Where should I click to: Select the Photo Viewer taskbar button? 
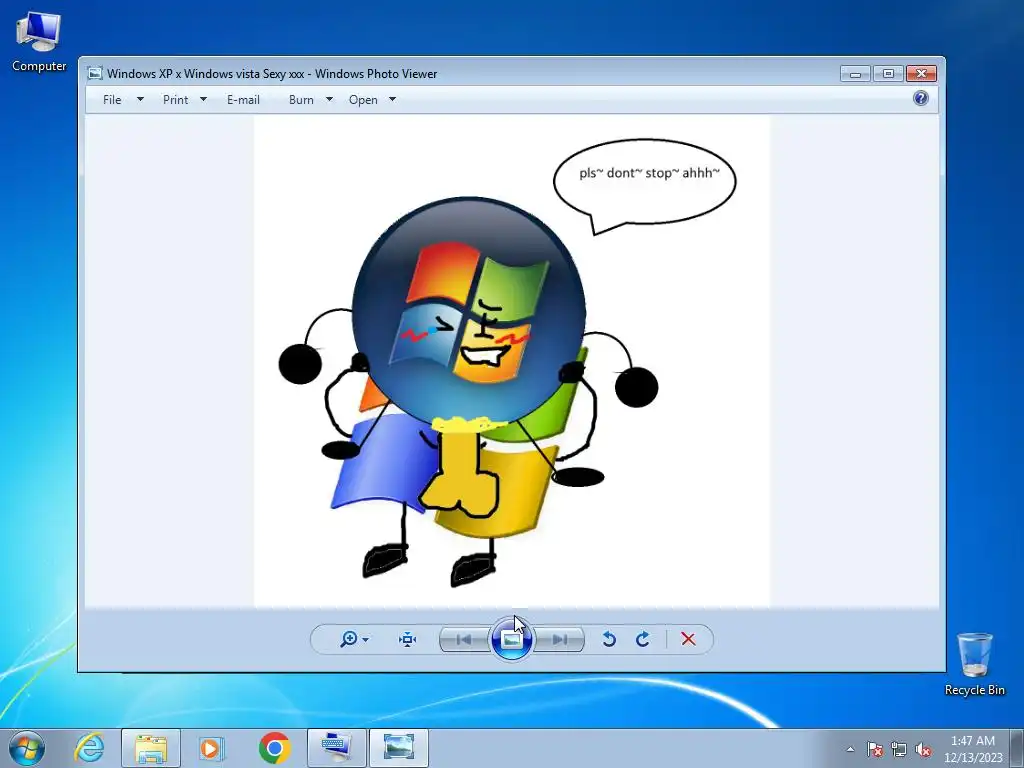[399, 748]
